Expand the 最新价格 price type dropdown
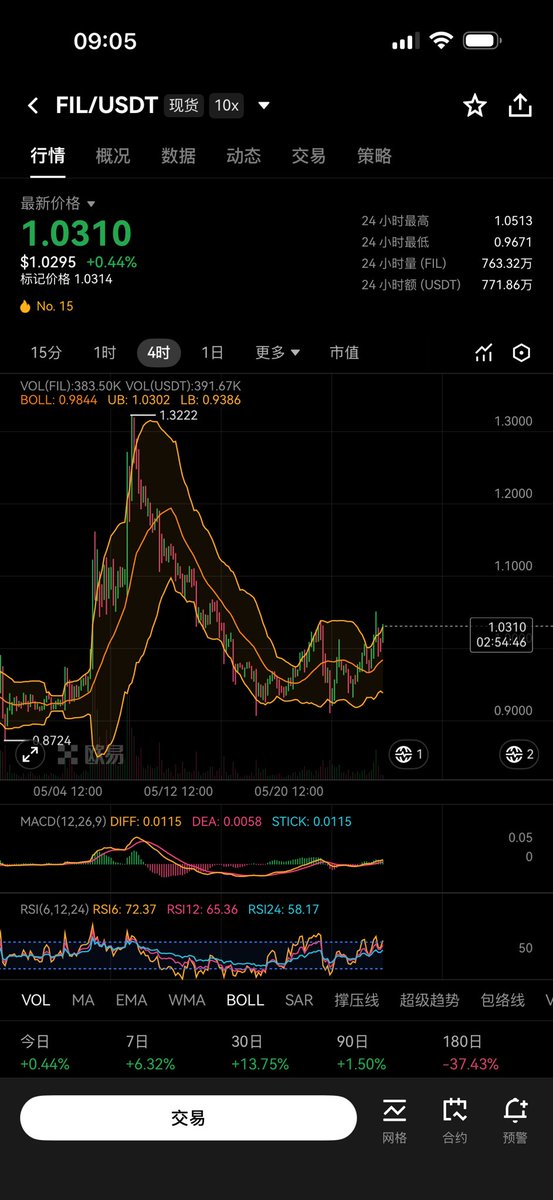Image resolution: width=553 pixels, height=1200 pixels. [x=58, y=203]
